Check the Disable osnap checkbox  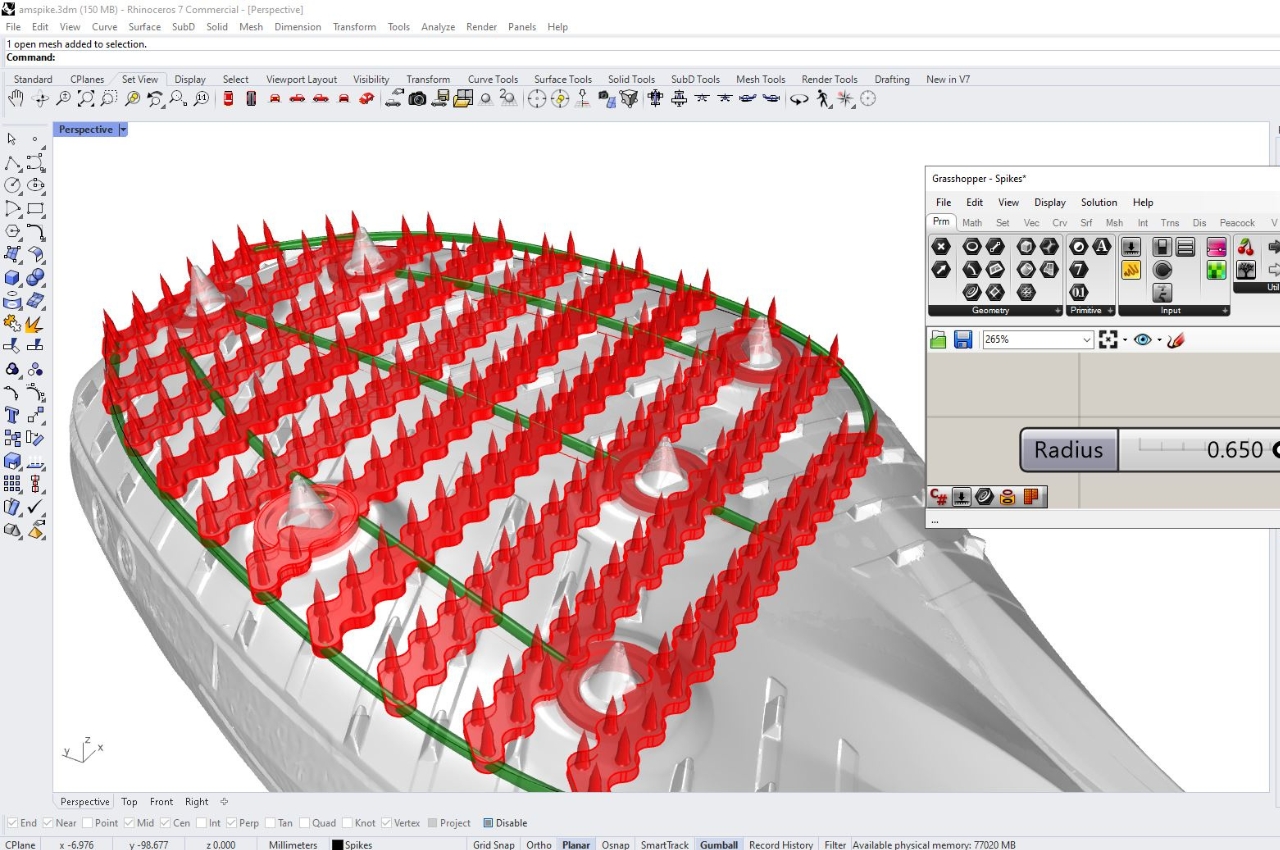coord(488,823)
